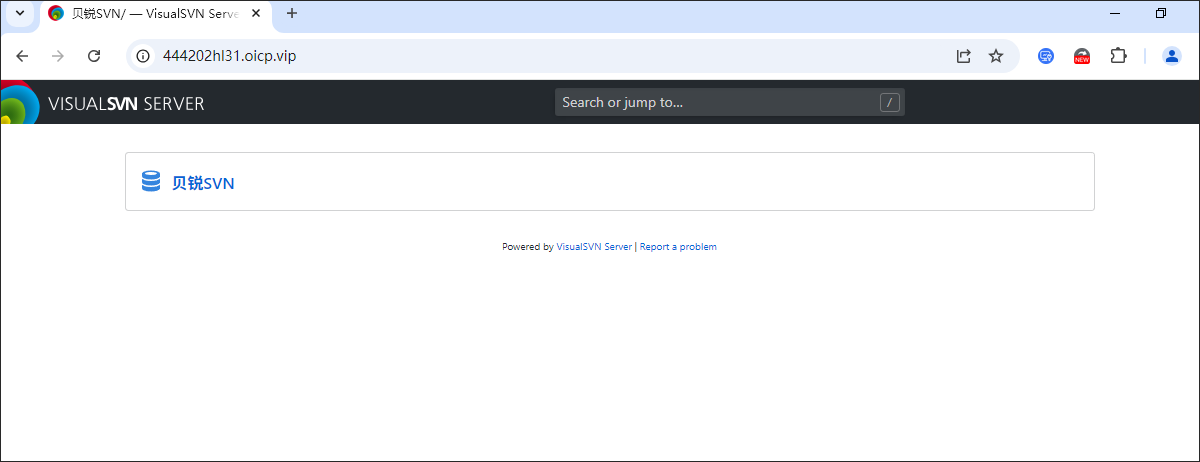Click the 'Powered by' footer text
The height and width of the screenshot is (462, 1200).
[x=527, y=247]
